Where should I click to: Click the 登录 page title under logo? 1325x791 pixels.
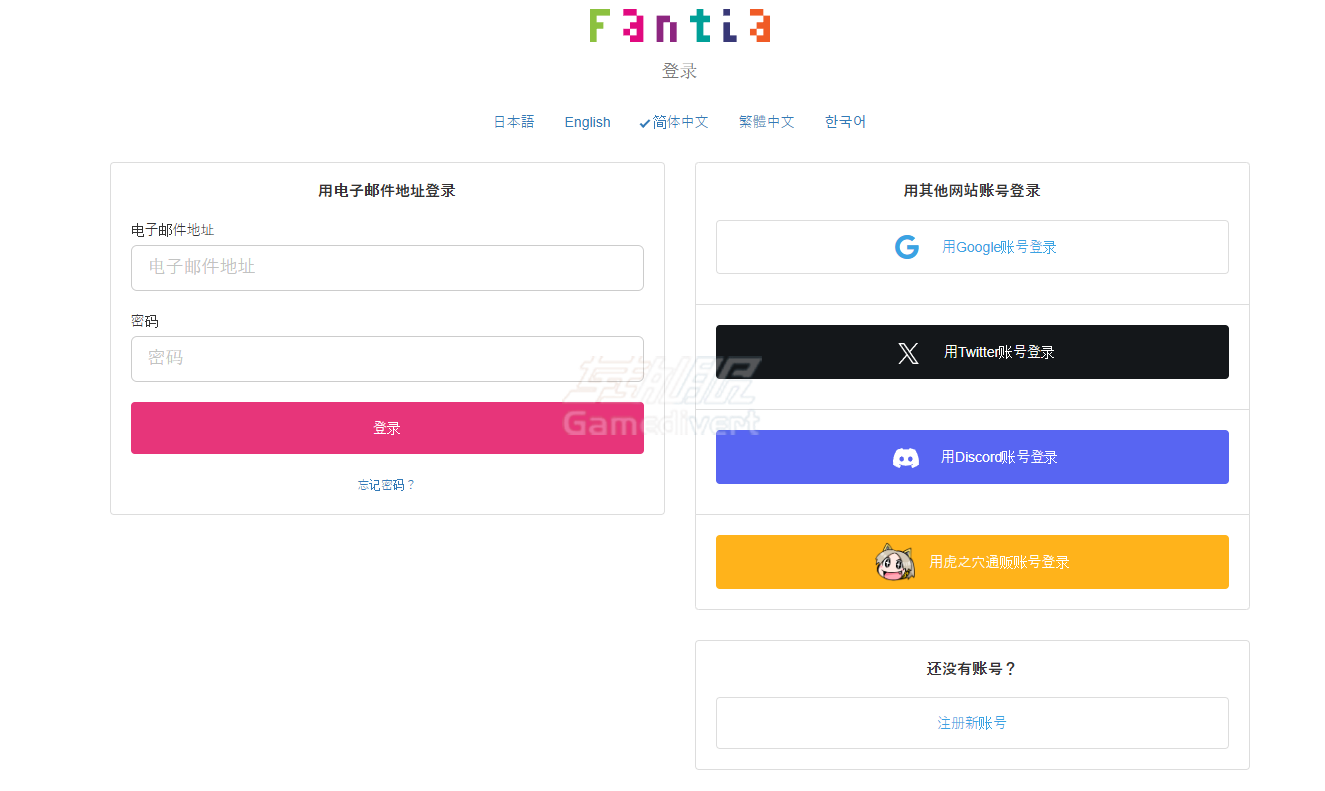(680, 71)
